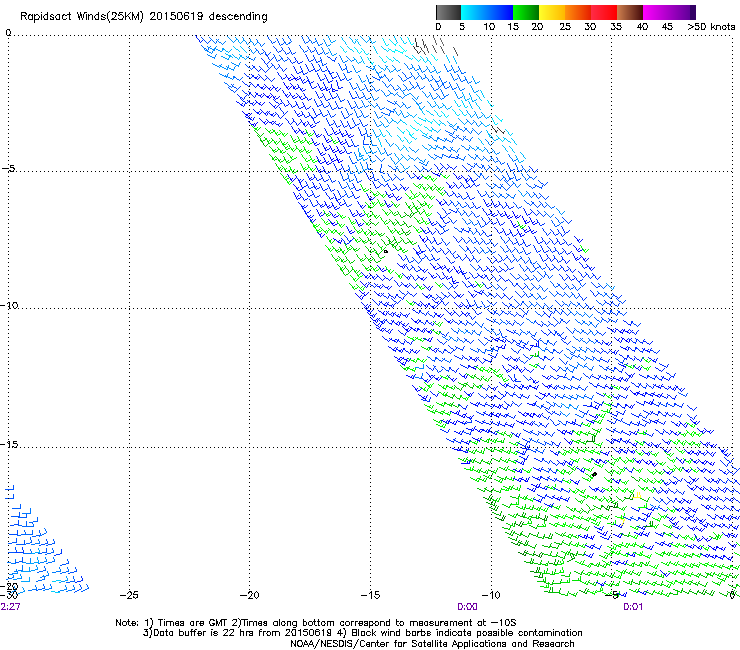The height and width of the screenshot is (650, 740).
Task: Click the '-15' longitude label on bottom axis
Action: coord(370,595)
